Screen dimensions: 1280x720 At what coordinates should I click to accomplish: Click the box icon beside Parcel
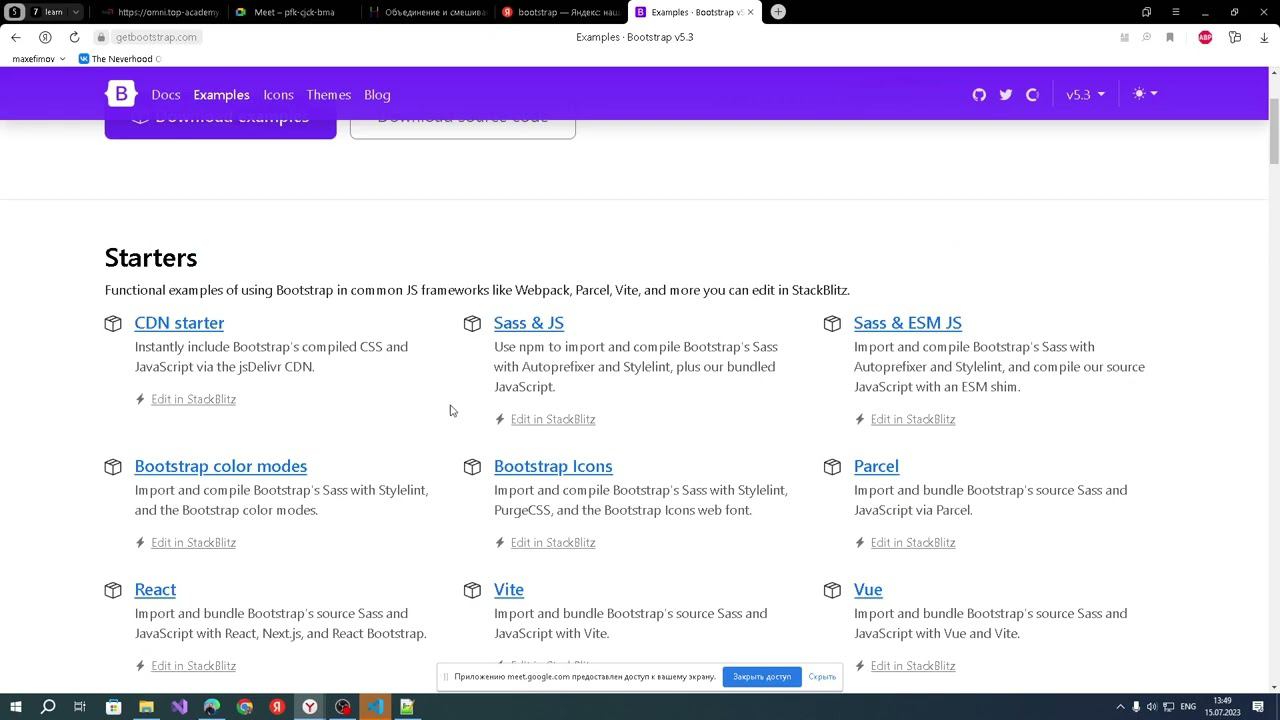(832, 466)
